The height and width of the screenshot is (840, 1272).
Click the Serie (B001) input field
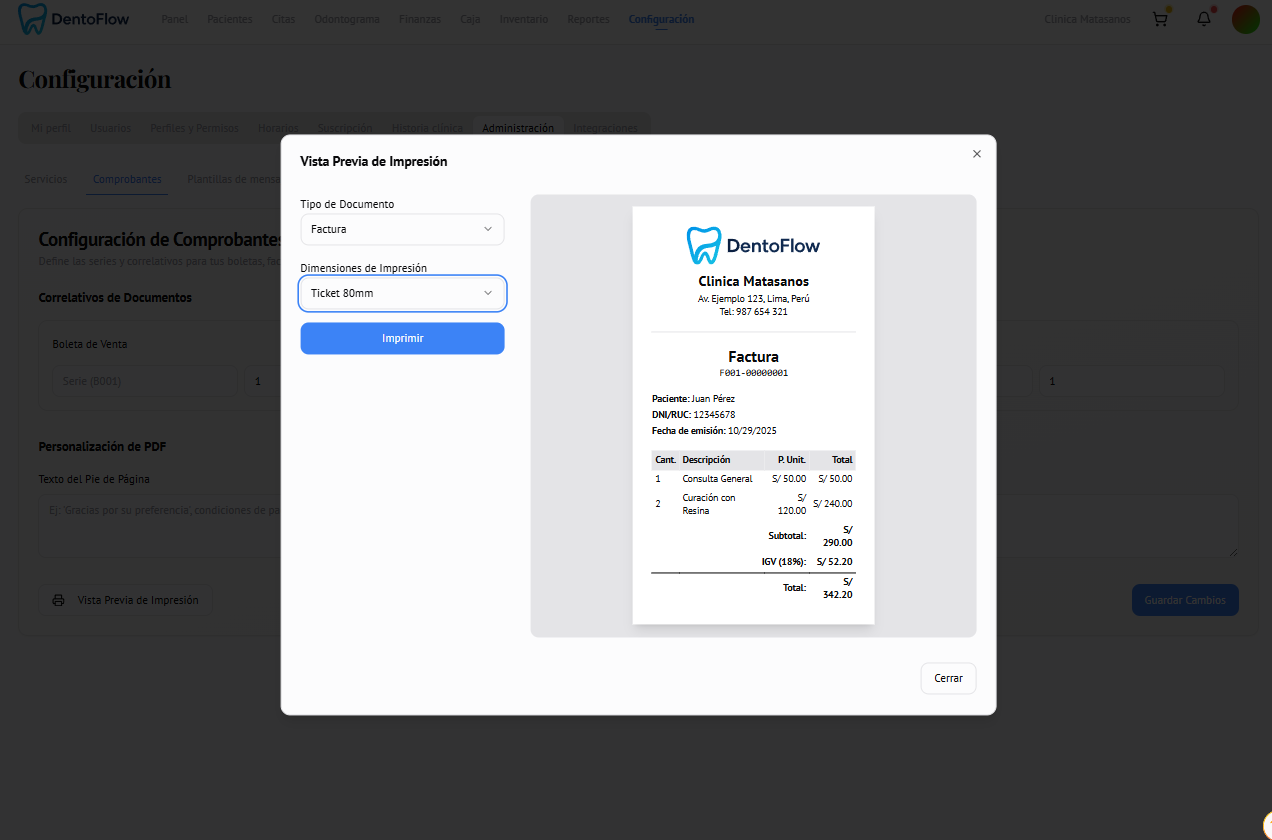tap(145, 381)
